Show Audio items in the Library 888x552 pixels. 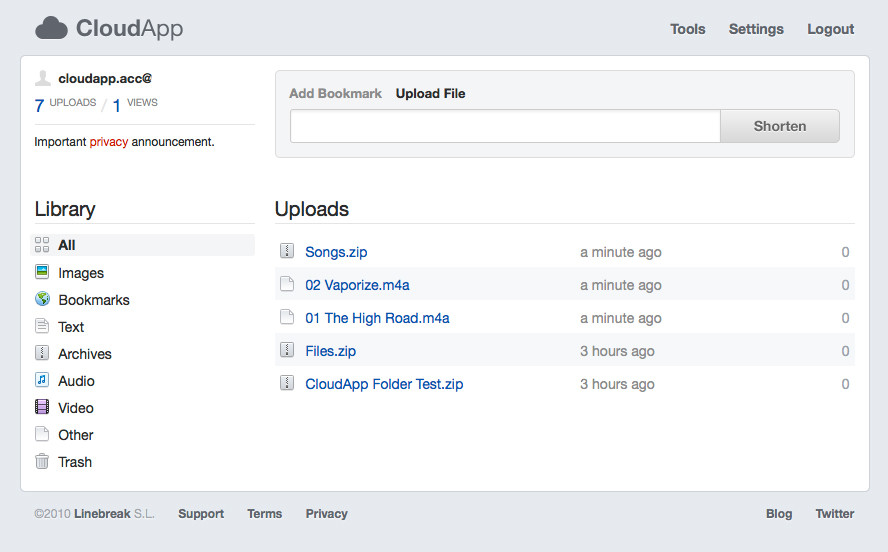pyautogui.click(x=76, y=381)
